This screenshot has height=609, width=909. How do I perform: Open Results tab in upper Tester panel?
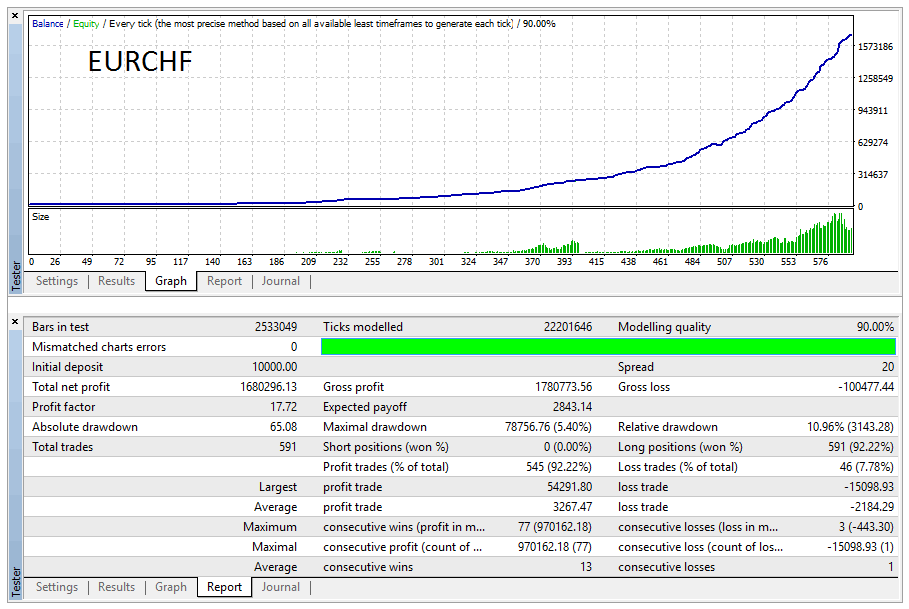116,281
